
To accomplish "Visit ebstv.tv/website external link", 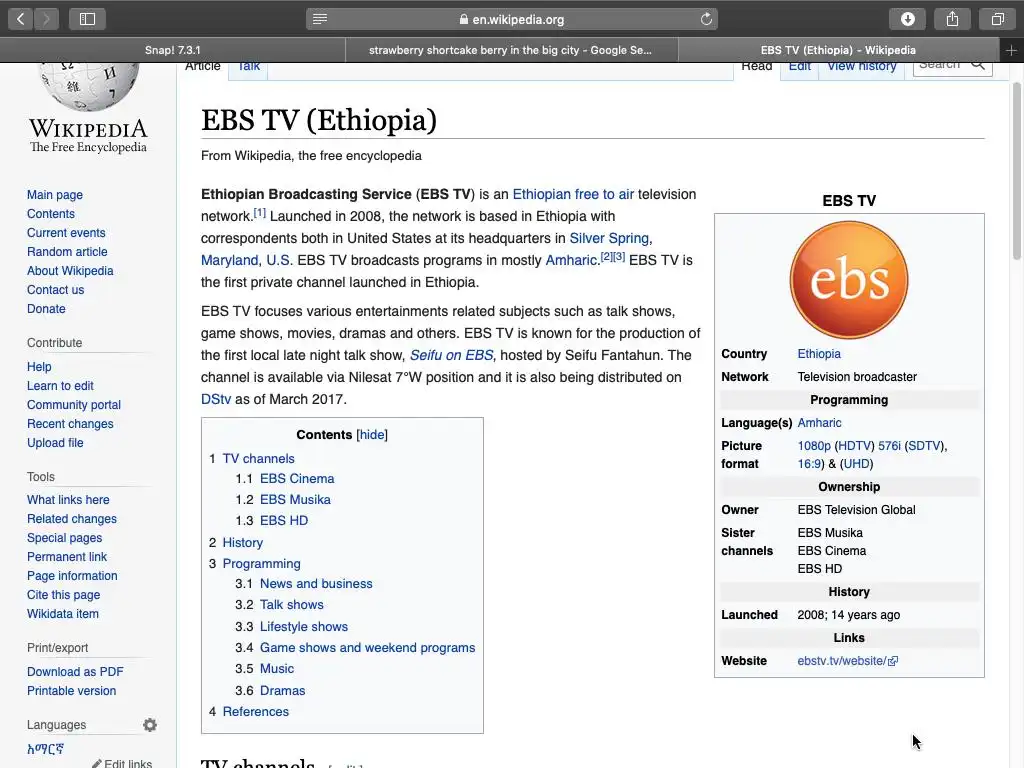I will pos(847,661).
